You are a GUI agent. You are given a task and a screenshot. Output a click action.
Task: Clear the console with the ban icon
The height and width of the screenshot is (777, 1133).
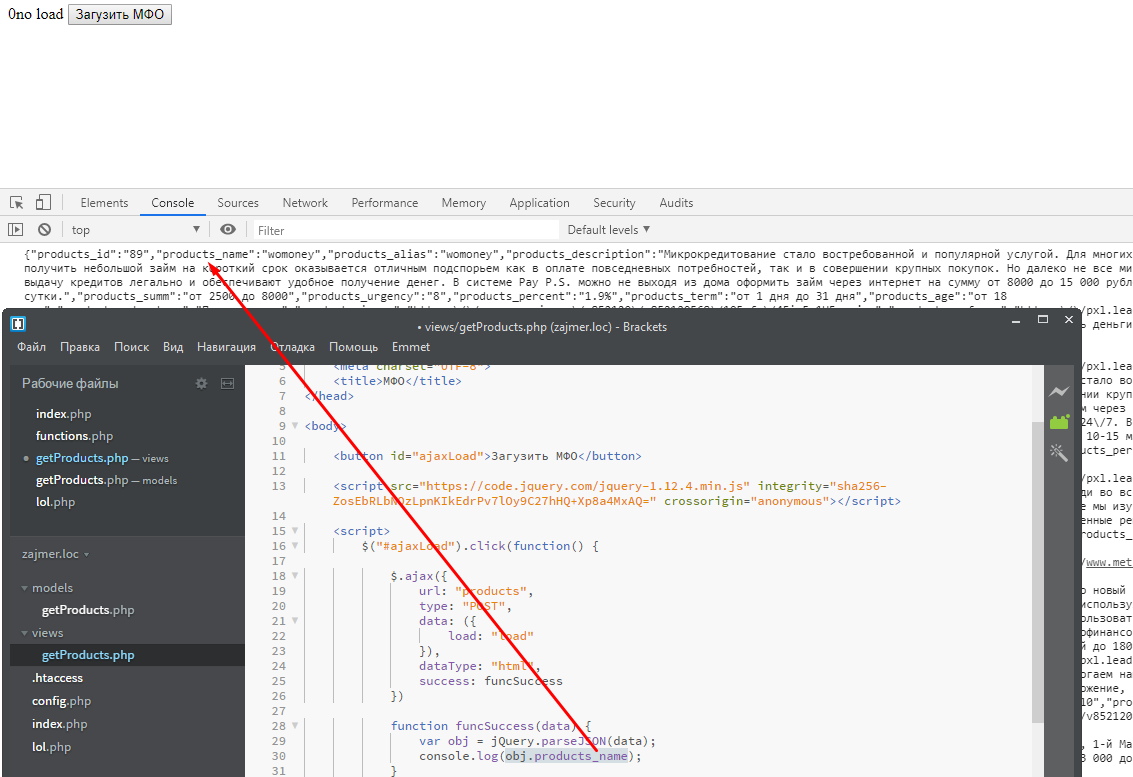(x=45, y=230)
